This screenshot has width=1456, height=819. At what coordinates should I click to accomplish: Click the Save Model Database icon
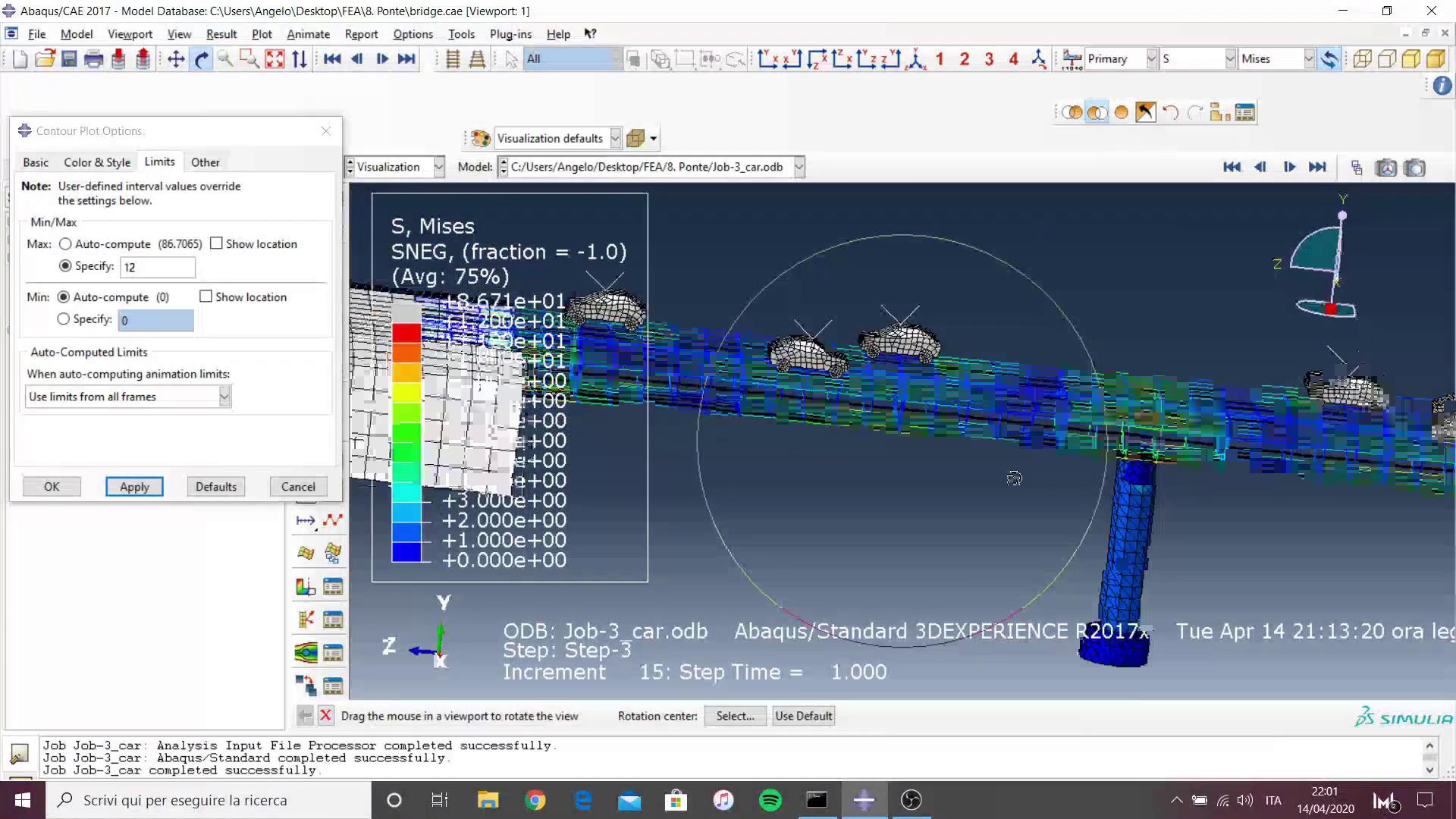tap(69, 59)
